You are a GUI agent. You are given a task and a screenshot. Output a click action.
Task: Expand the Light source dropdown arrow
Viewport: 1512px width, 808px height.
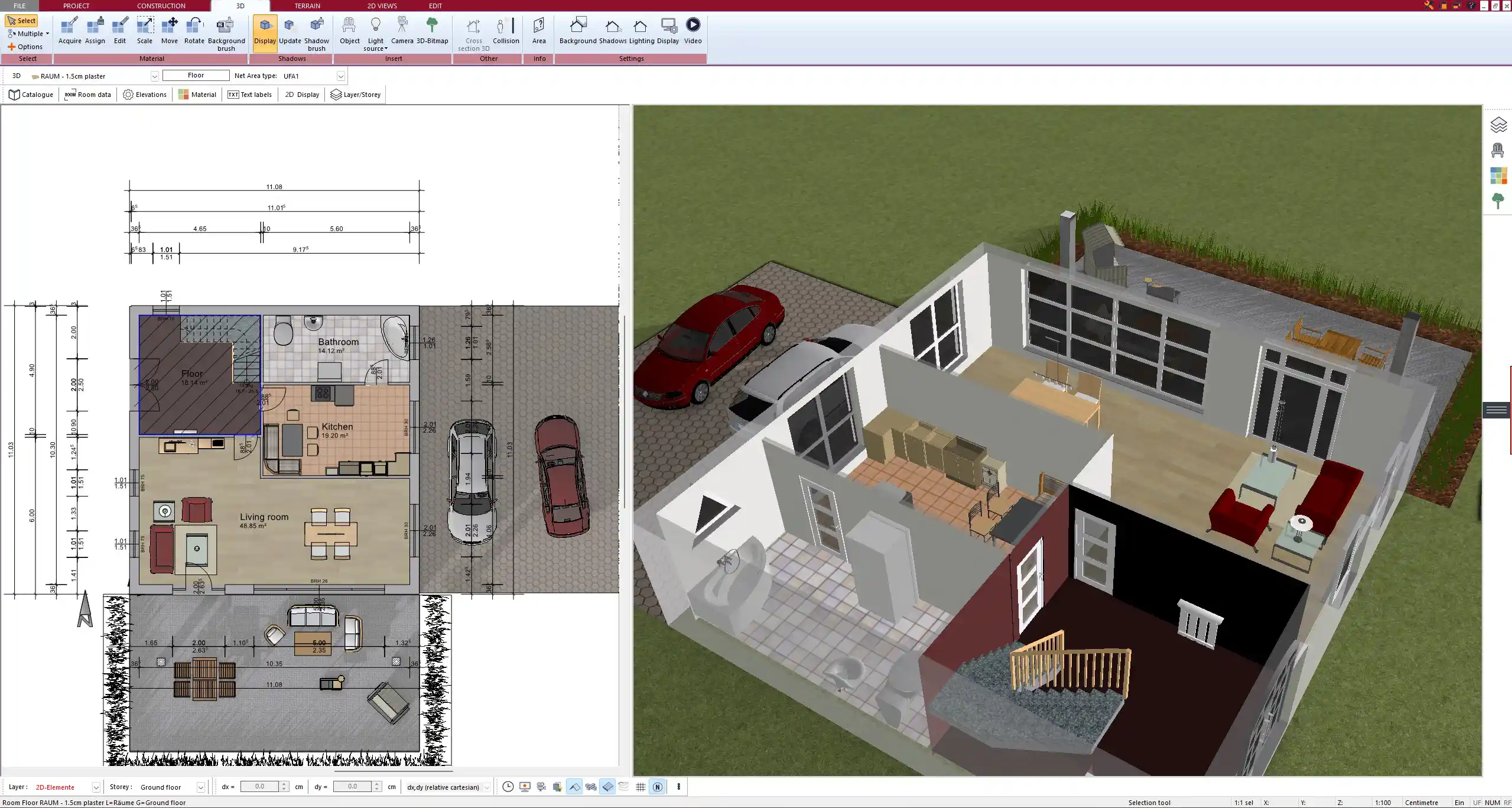(386, 49)
